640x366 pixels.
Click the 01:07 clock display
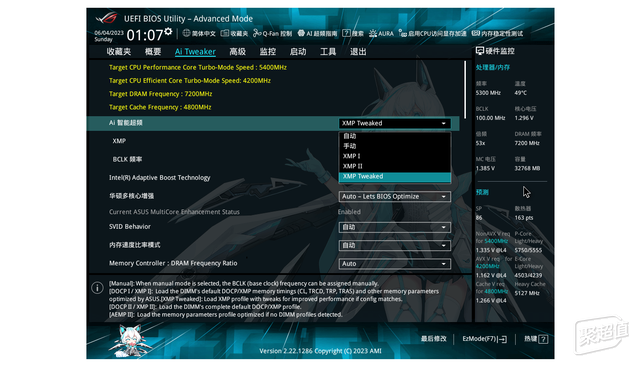145,35
